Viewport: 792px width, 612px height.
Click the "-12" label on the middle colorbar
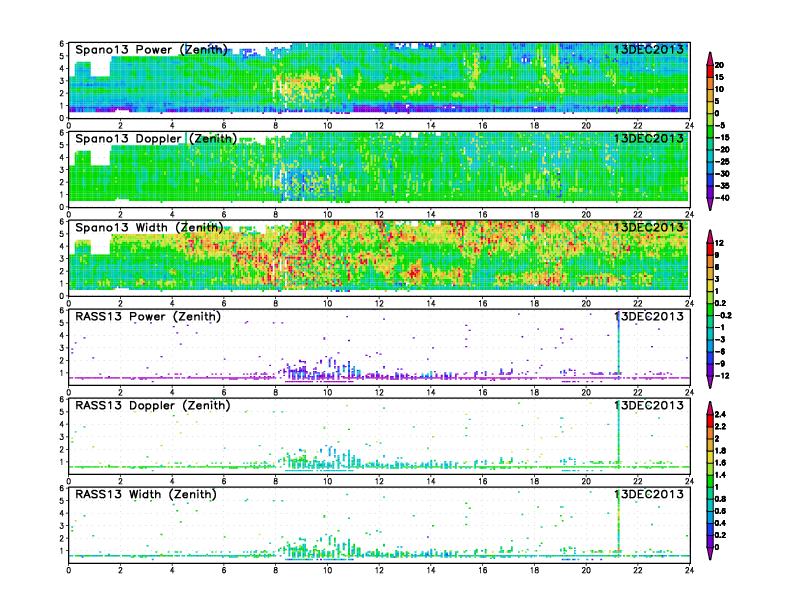pyautogui.click(x=722, y=376)
